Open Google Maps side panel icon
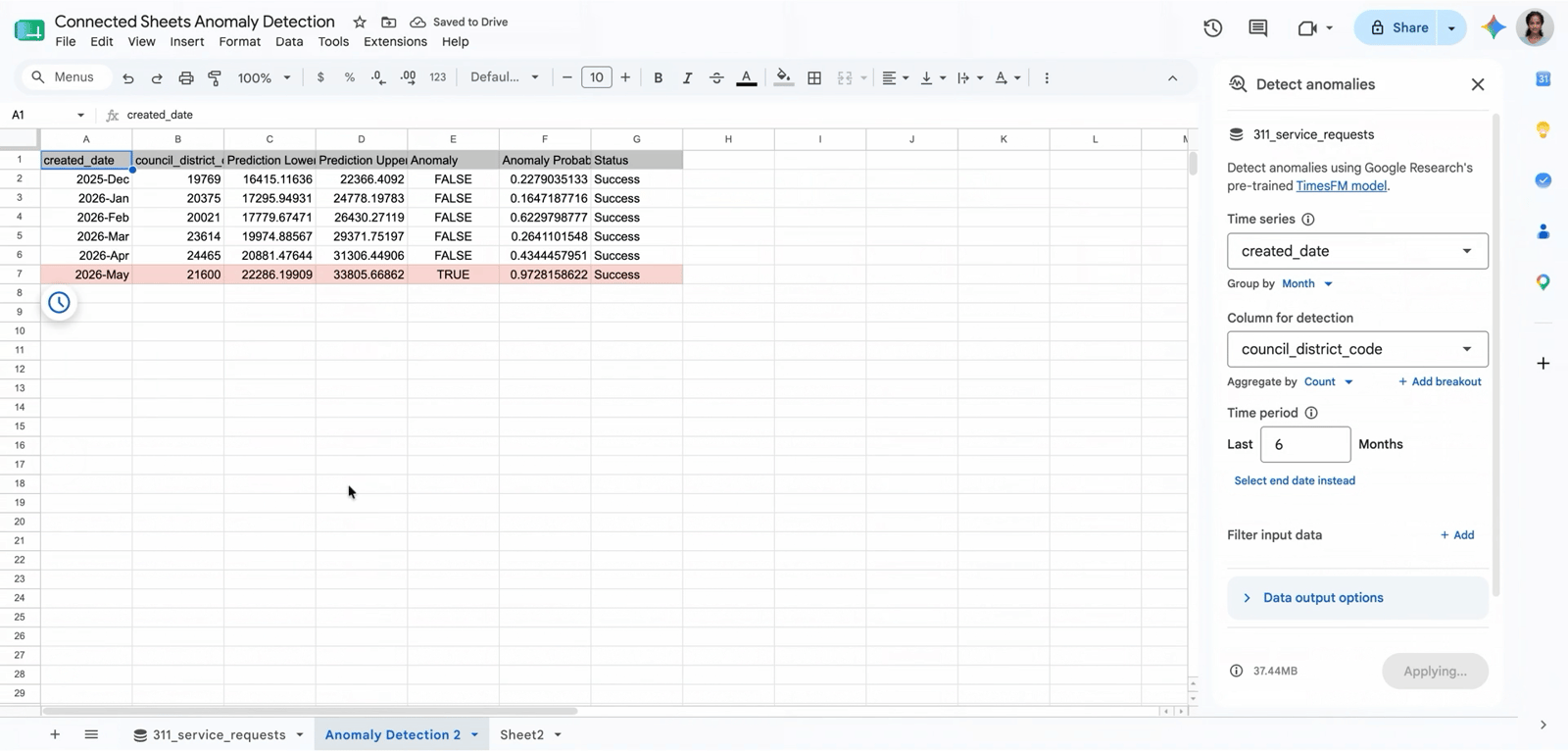This screenshot has width=1568, height=751. pos(1543,282)
